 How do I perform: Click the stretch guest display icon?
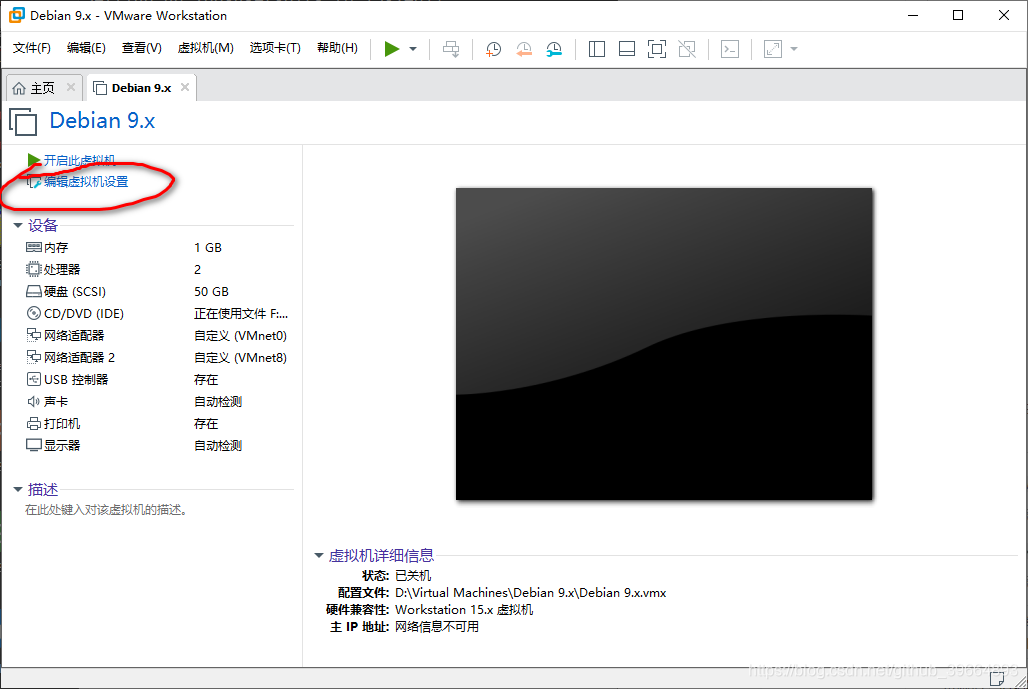point(773,49)
